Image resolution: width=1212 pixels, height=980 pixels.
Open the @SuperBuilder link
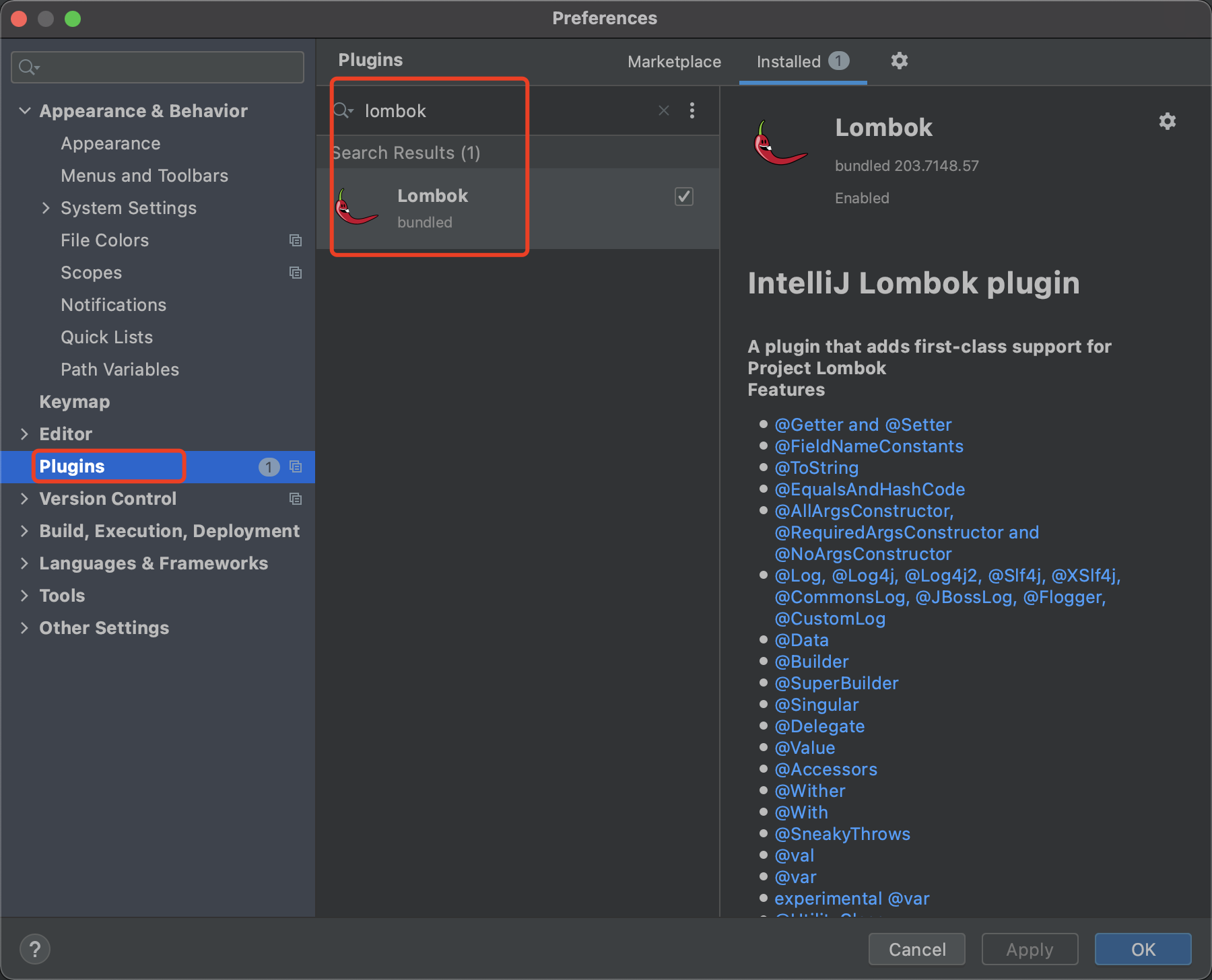click(x=836, y=683)
